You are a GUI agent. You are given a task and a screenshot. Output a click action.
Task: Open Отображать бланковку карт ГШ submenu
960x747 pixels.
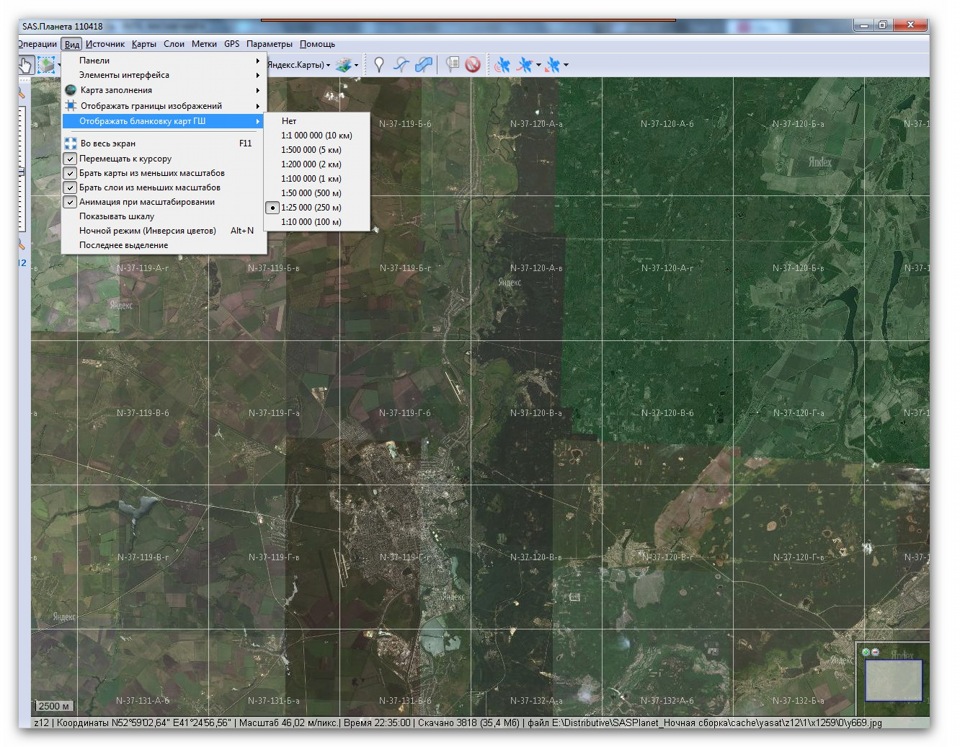(x=163, y=121)
